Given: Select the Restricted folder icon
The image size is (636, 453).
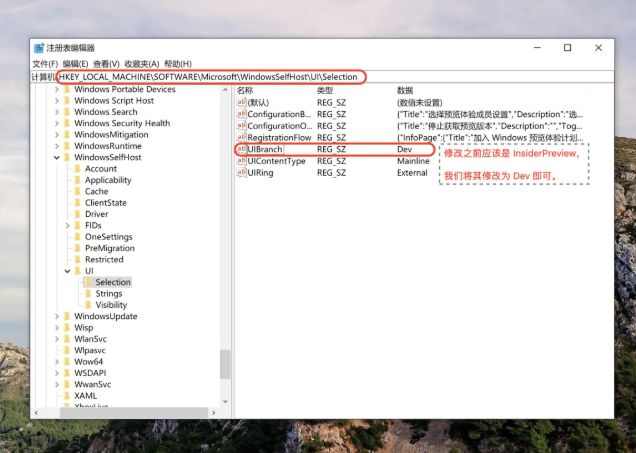Looking at the screenshot, I should (78, 260).
